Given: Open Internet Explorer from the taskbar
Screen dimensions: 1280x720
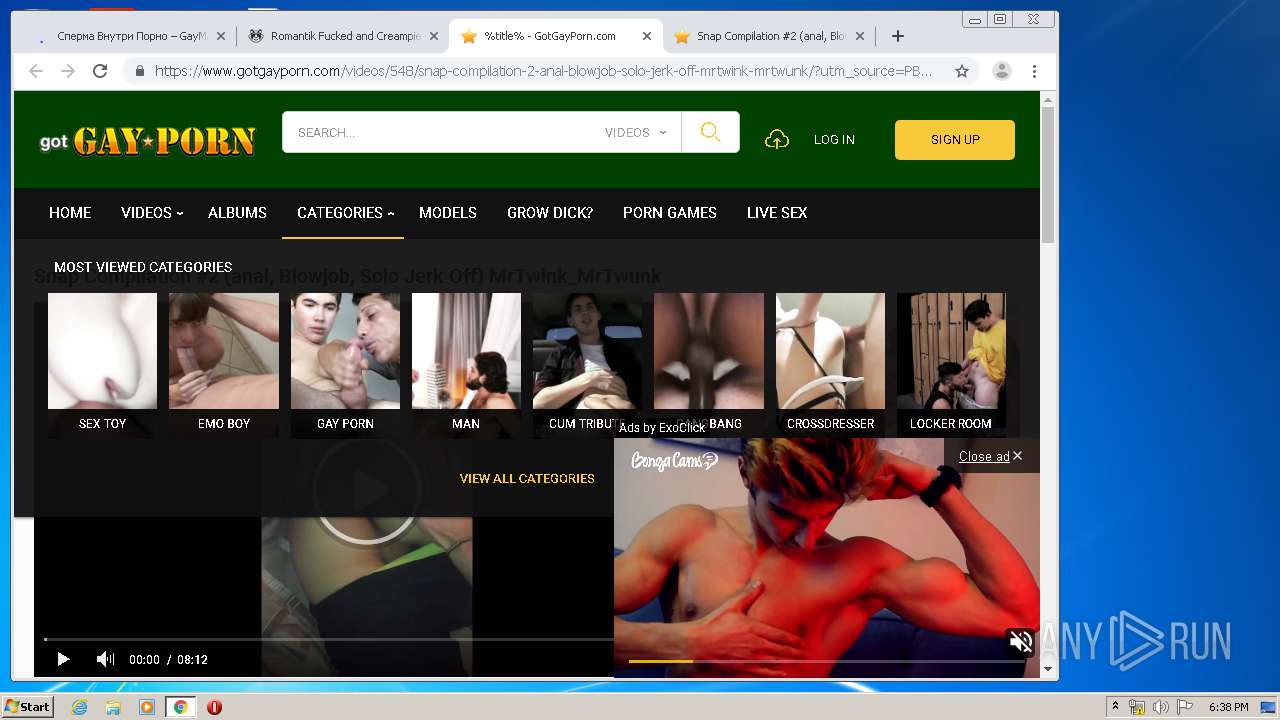Looking at the screenshot, I should [x=80, y=707].
